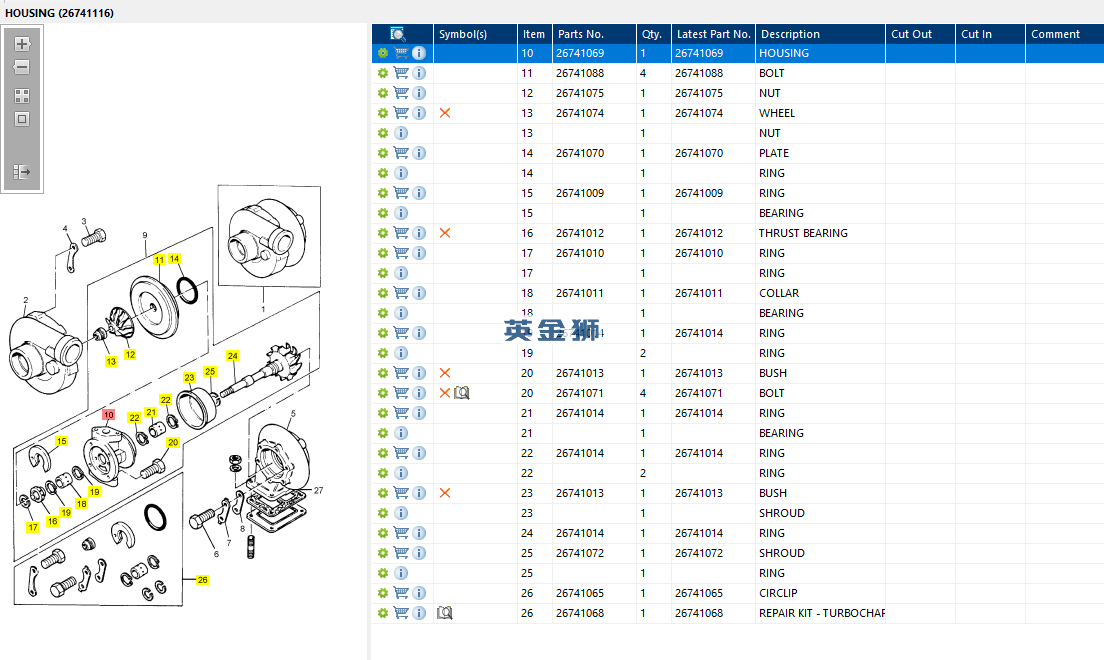Click the X symbol in WHEEL row

[x=445, y=113]
